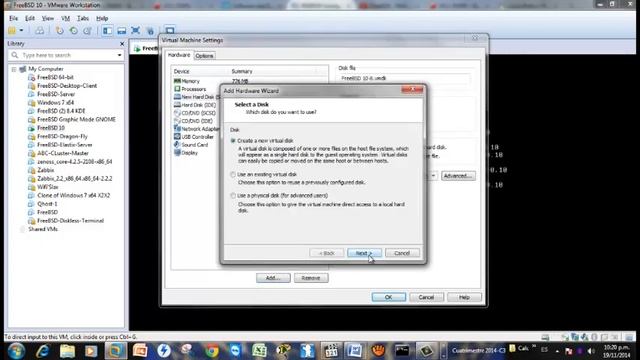Open the Help menu
This screenshot has width=640, height=360.
point(102,18)
